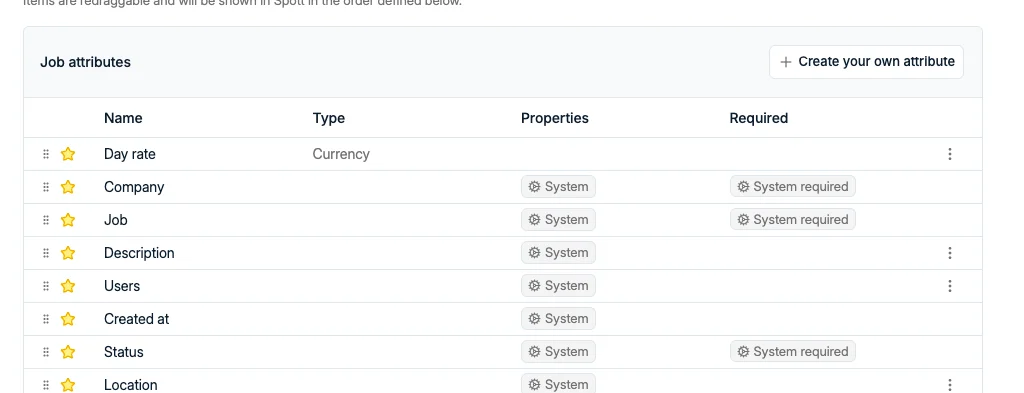Open the three-dot menu for Day rate
1024x393 pixels.
pos(950,154)
